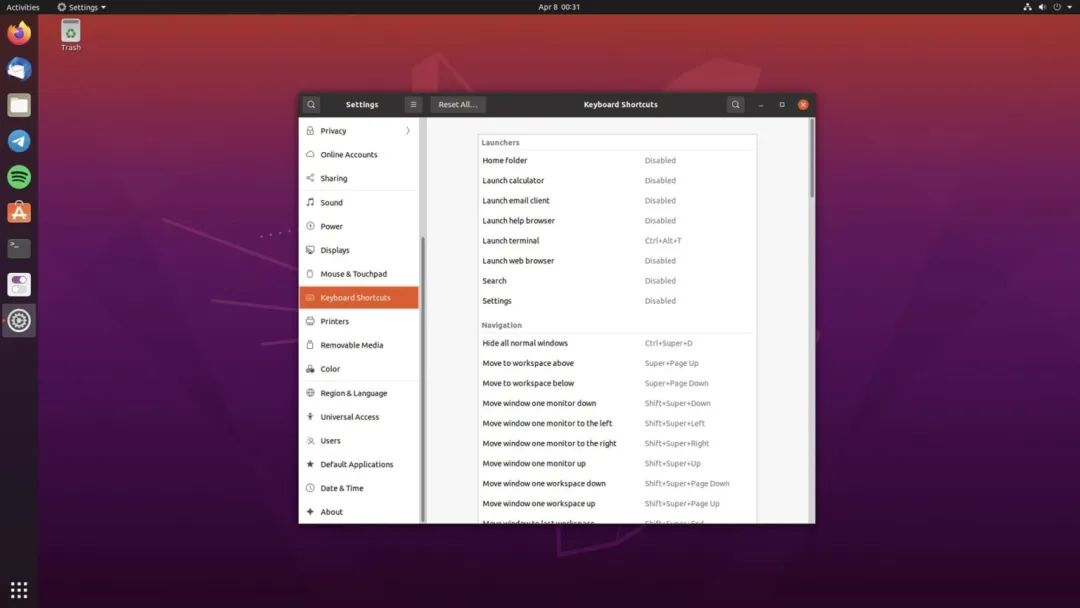Launch Spotify from the dock
This screenshot has height=608, width=1080.
click(19, 177)
